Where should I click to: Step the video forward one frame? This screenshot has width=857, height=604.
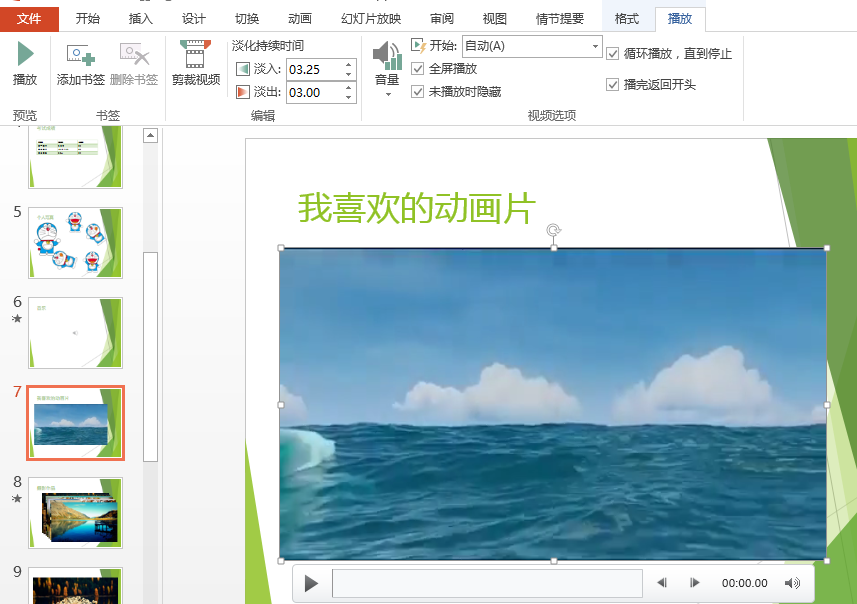(695, 583)
